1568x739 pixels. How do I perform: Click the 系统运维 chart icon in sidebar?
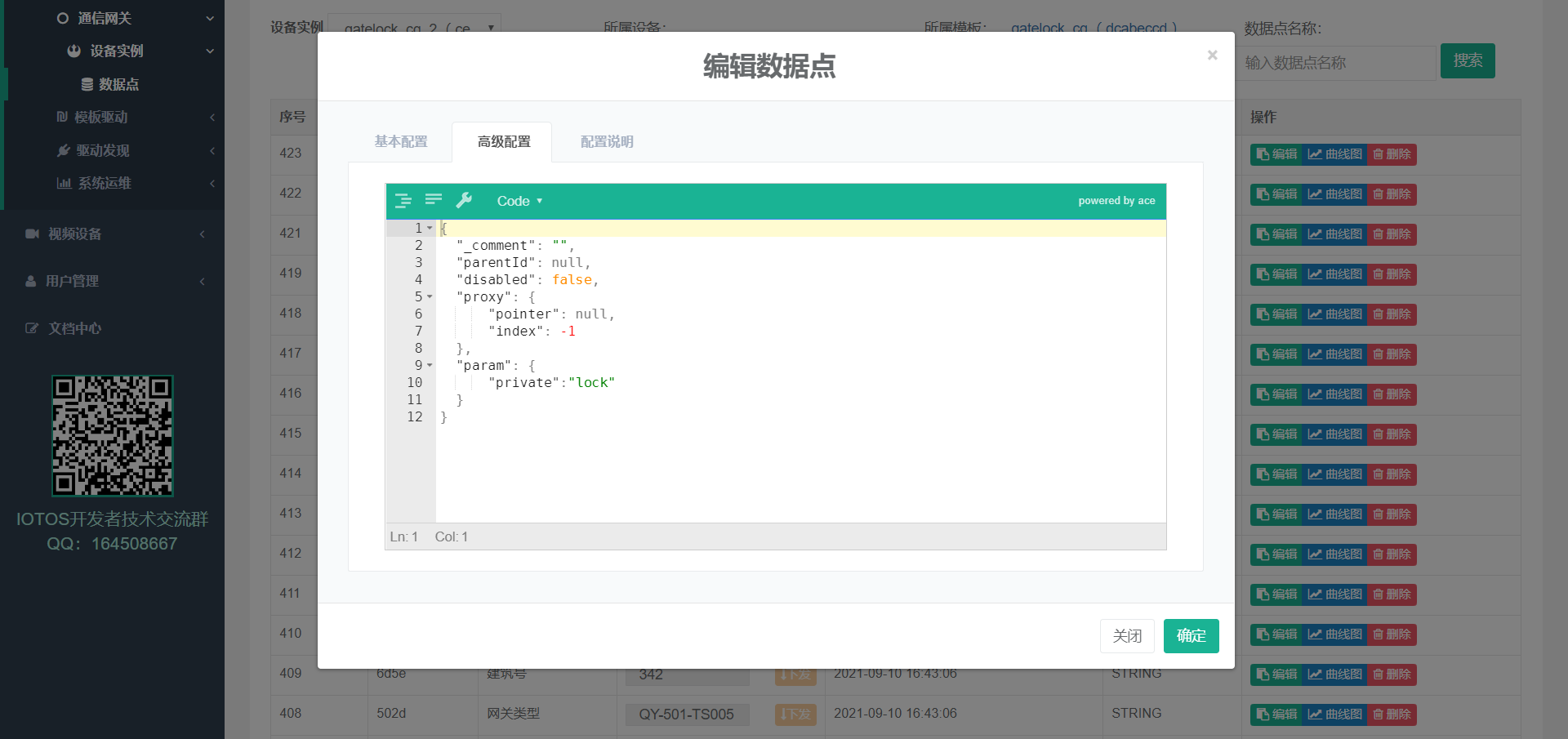64,184
